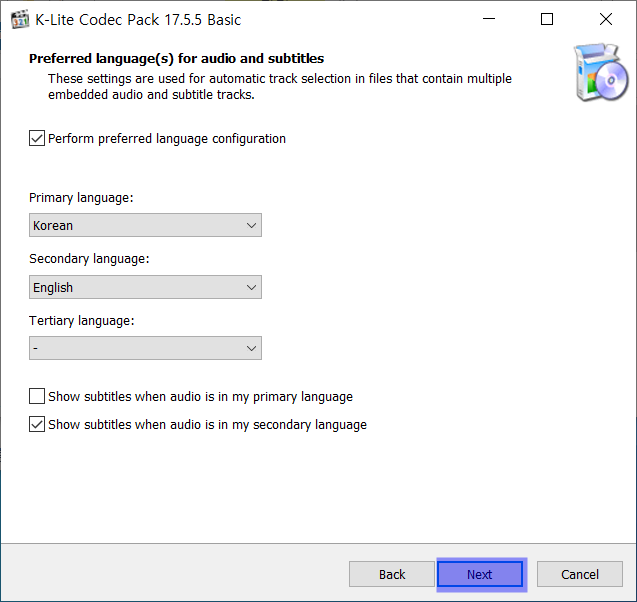The image size is (637, 602).
Task: Minimize the installer window
Action: pyautogui.click(x=489, y=19)
